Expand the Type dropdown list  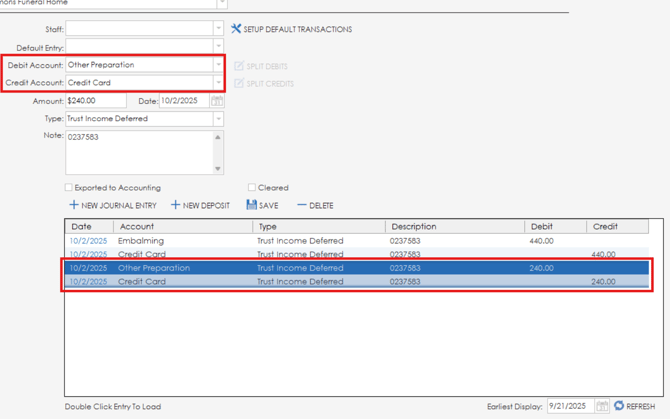coord(218,119)
